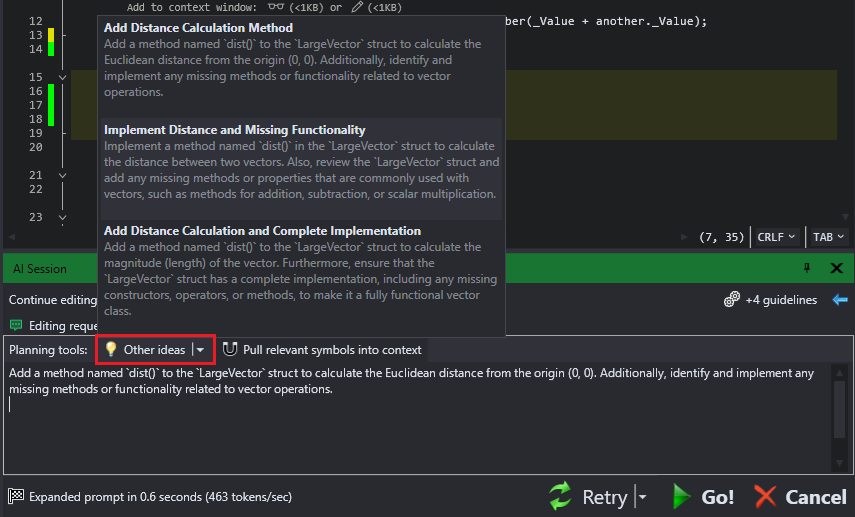This screenshot has width=855, height=517.
Task: Click the editor horizontal scrollbar right arrow
Action: 684,237
